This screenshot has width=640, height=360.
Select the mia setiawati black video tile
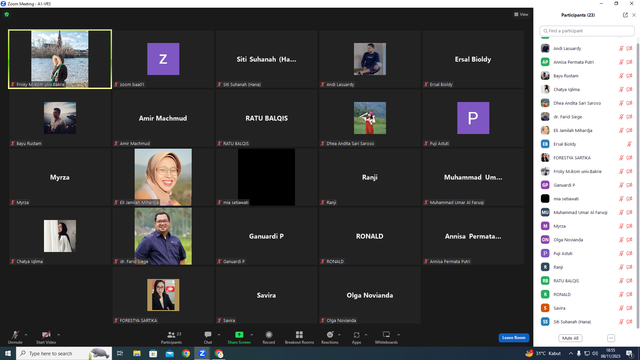click(x=267, y=177)
